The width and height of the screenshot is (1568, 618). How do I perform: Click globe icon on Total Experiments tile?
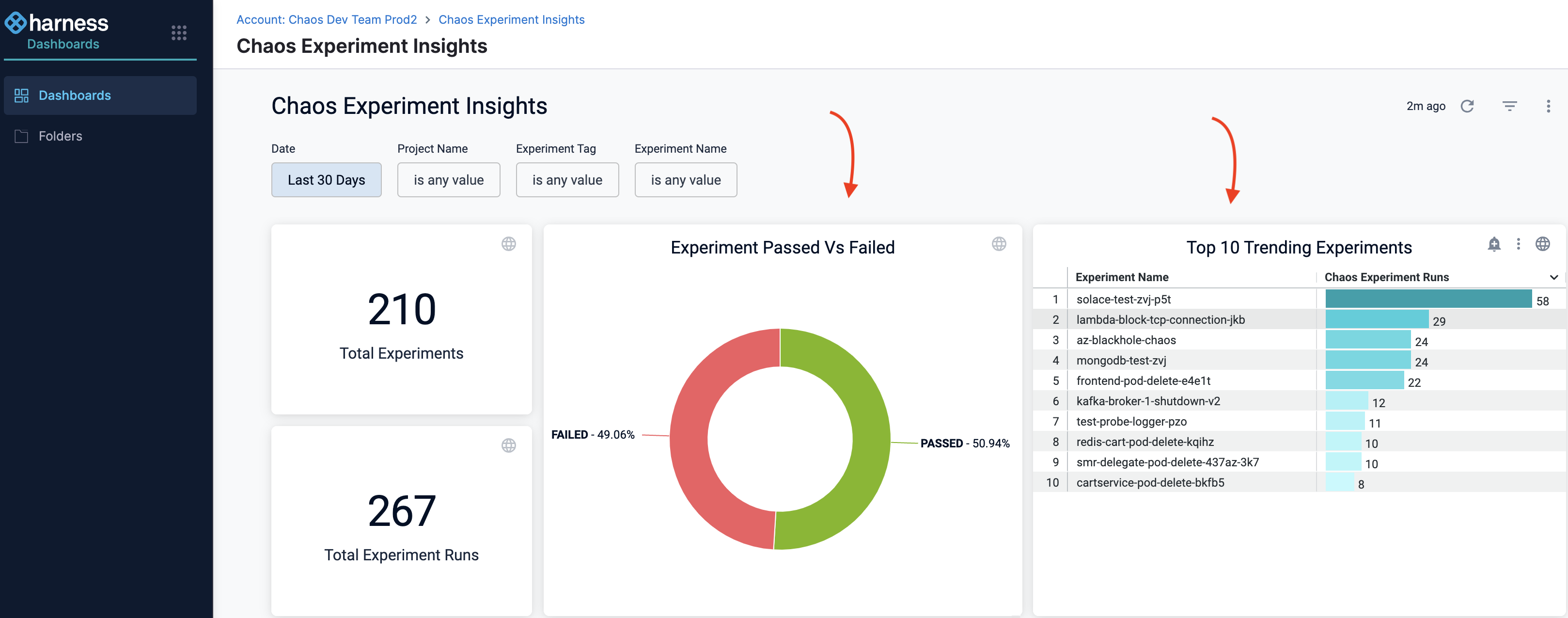pyautogui.click(x=508, y=244)
